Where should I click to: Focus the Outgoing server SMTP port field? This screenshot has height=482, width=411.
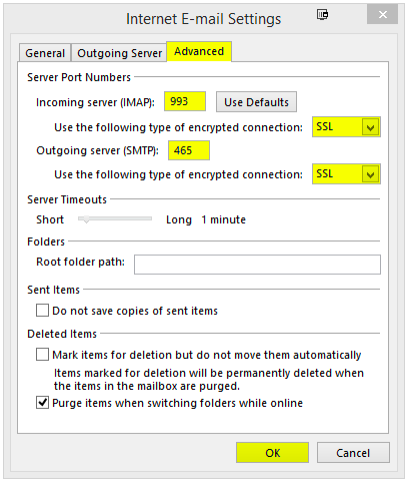[189, 150]
